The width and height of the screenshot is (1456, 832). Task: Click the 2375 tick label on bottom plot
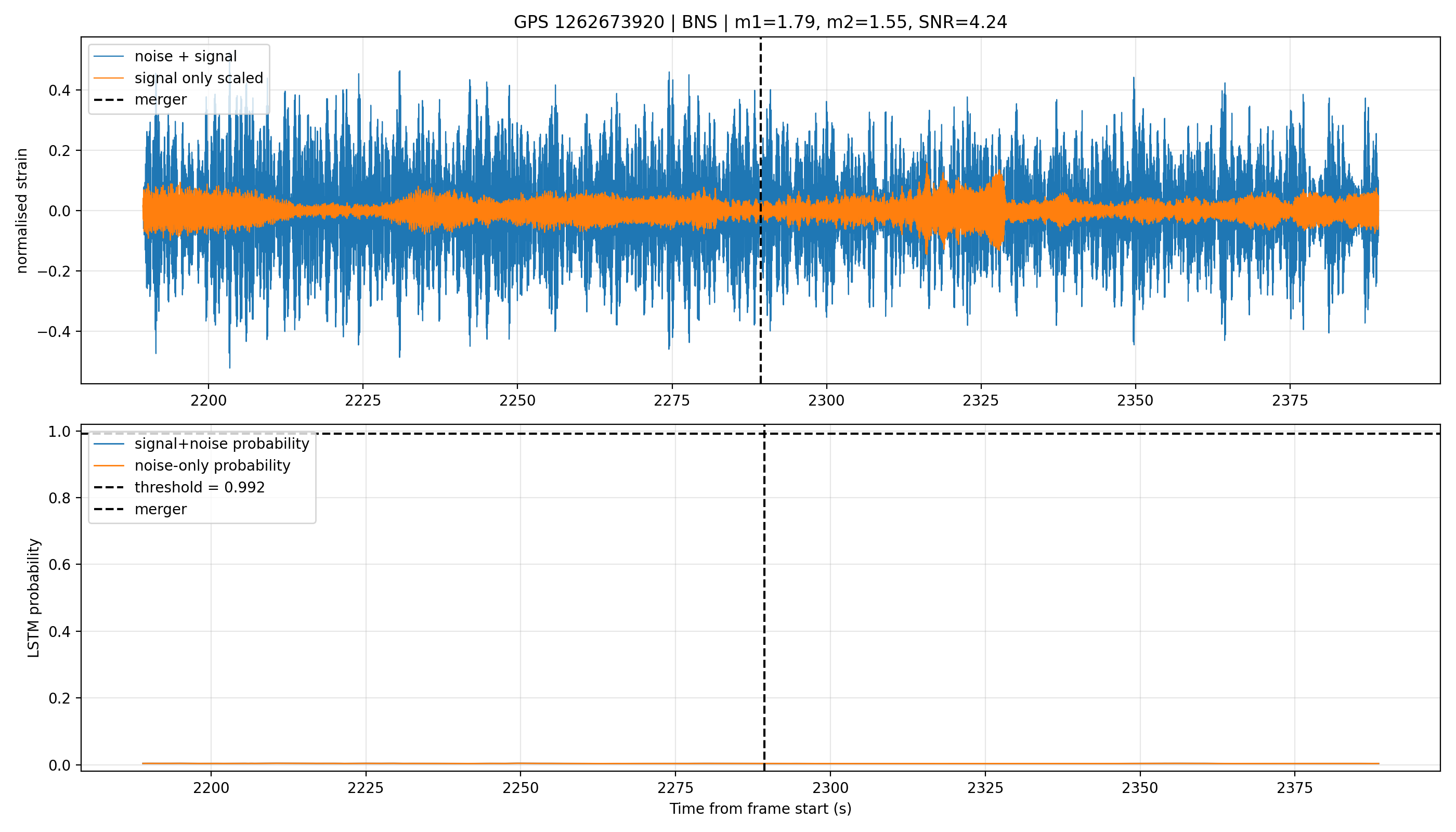(x=1294, y=787)
